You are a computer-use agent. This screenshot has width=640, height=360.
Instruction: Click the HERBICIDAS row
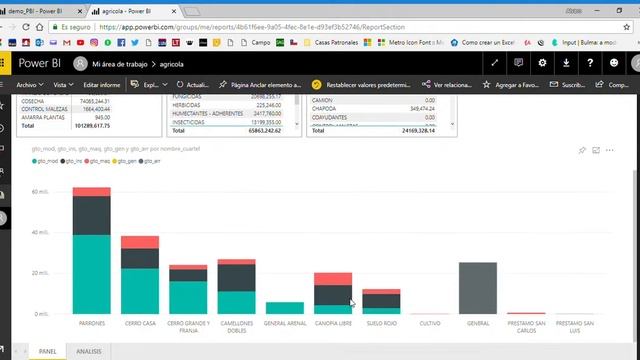click(227, 105)
